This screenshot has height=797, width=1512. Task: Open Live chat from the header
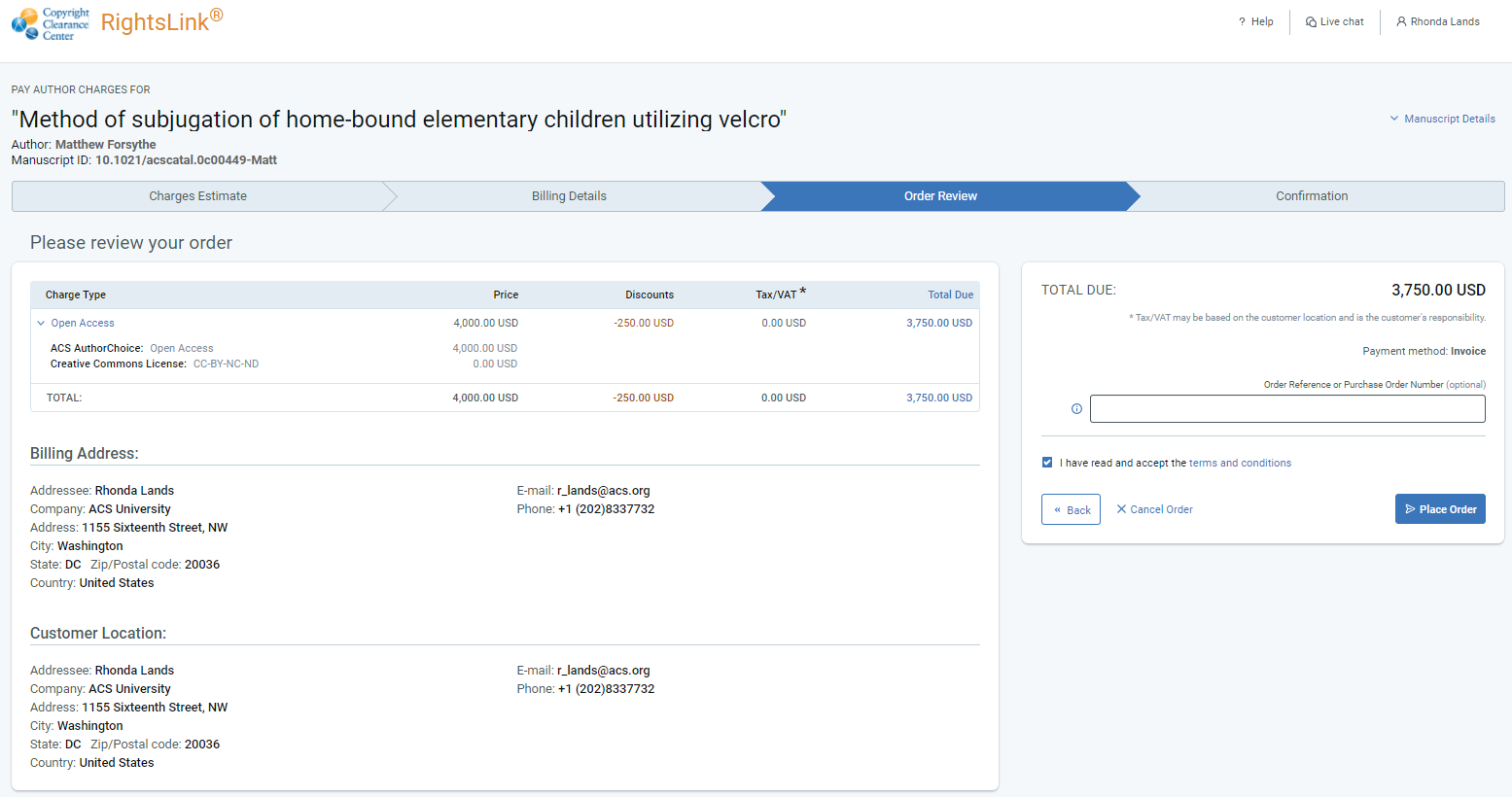(x=1334, y=21)
